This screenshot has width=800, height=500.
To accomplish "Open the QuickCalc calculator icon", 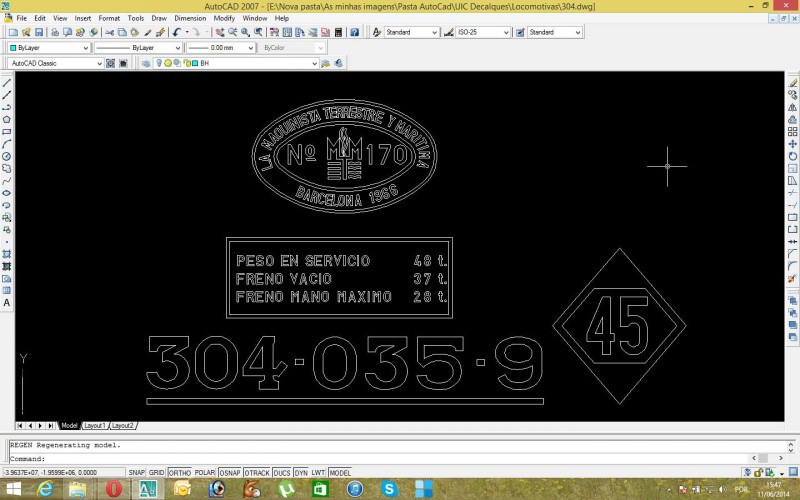I will click(338, 32).
